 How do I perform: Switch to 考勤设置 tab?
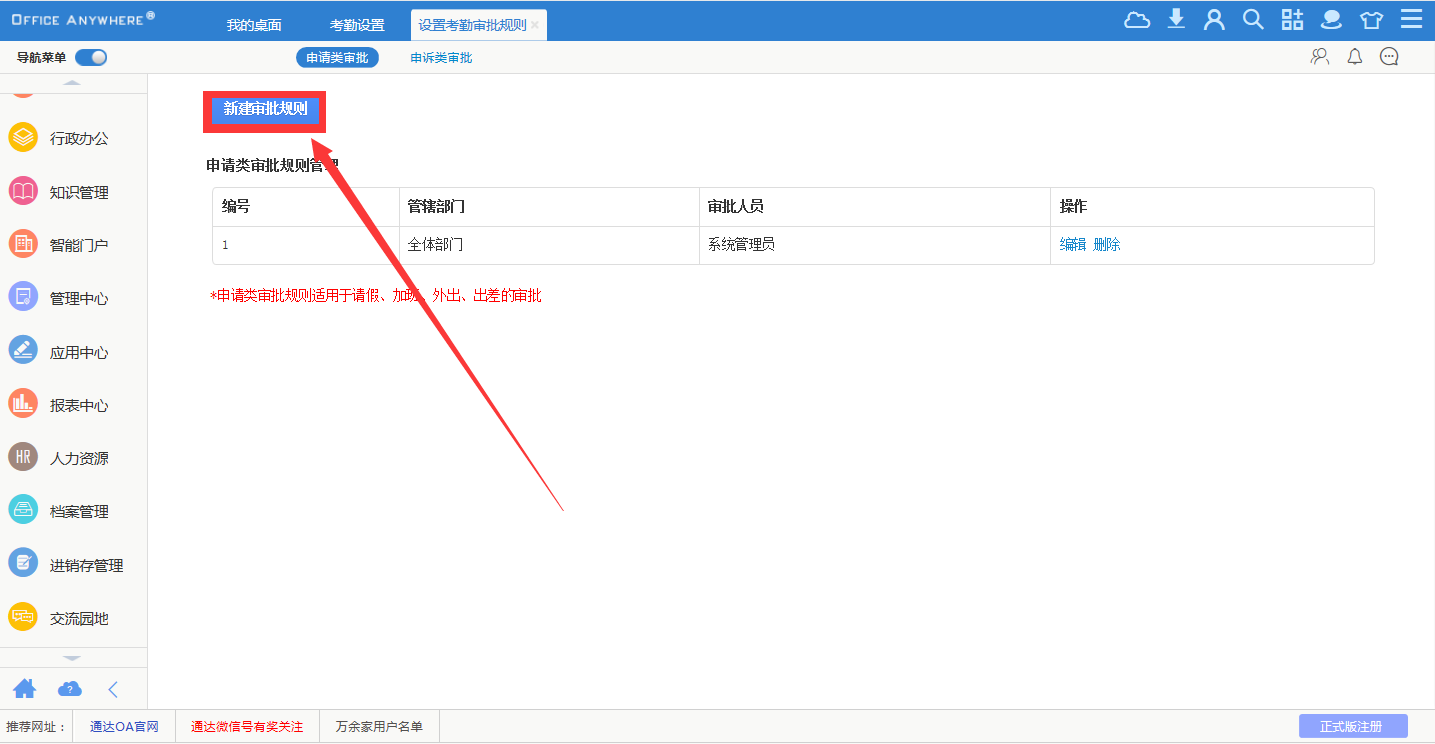[357, 25]
